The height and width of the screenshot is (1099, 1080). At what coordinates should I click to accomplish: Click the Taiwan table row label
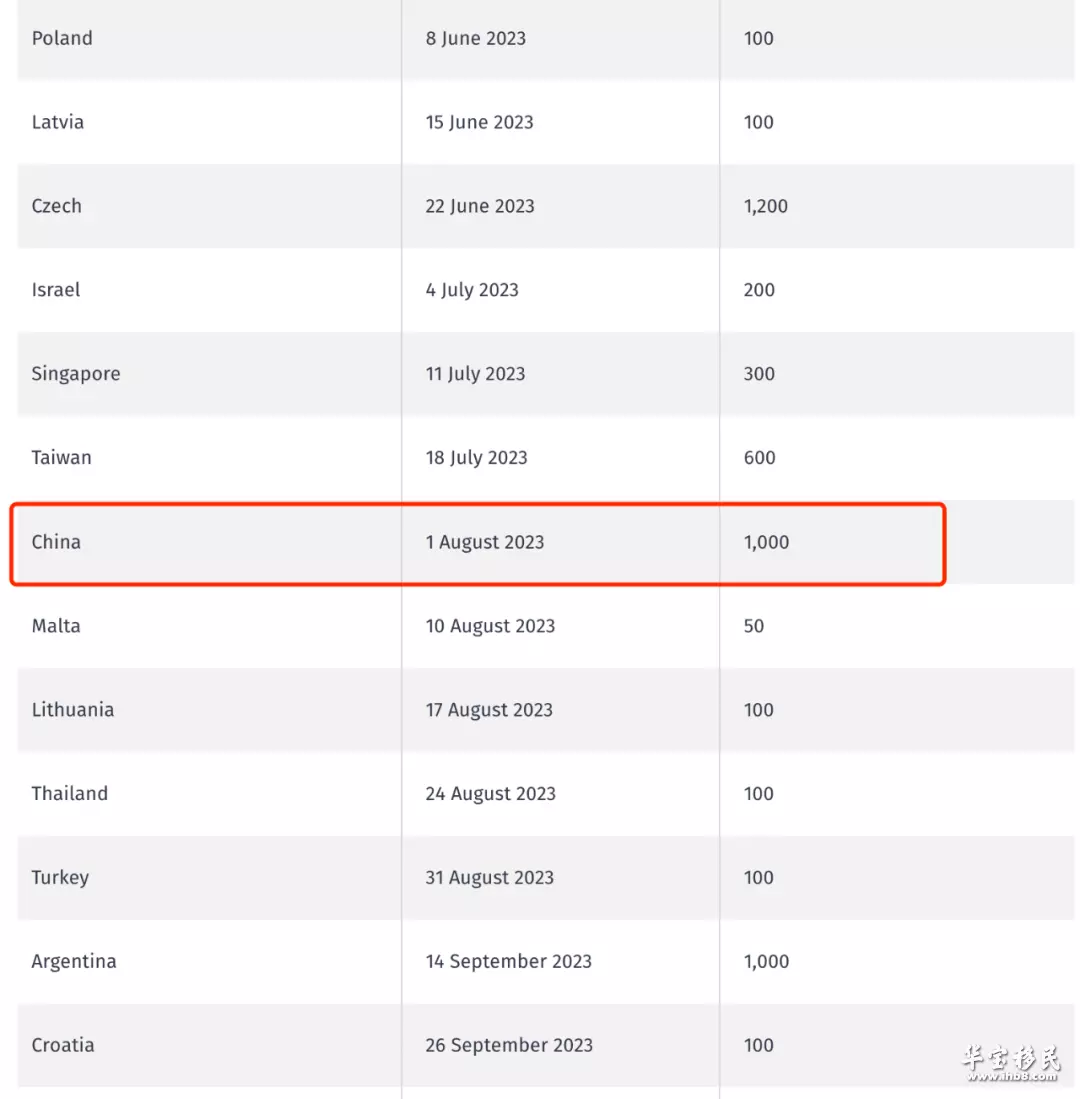tap(62, 458)
